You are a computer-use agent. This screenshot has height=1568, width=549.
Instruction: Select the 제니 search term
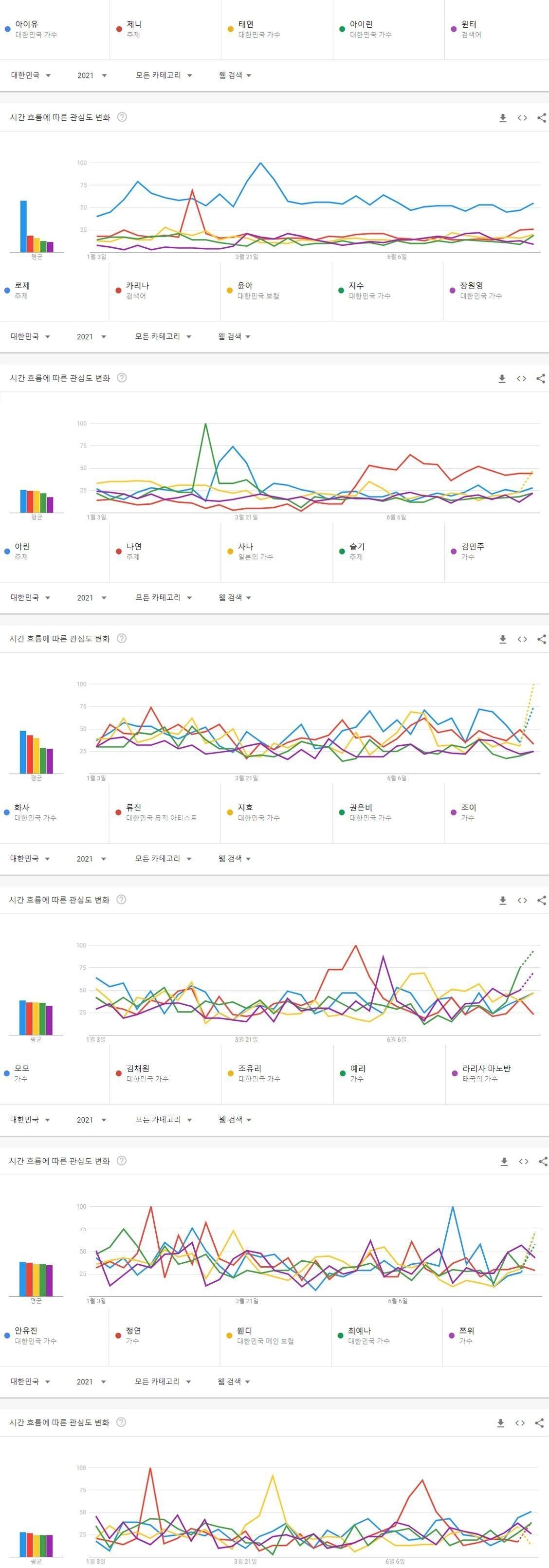[134, 24]
